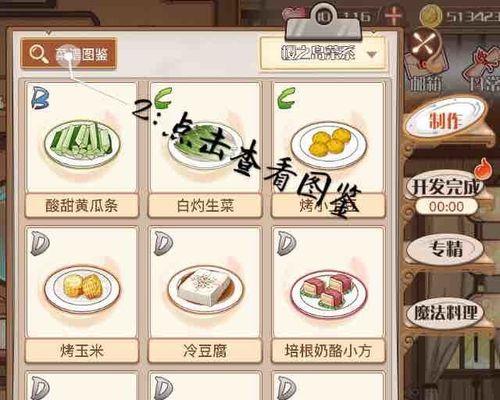This screenshot has width=500, height=400.
Task: Open the 开发完成 development plate
Action: pos(445,187)
